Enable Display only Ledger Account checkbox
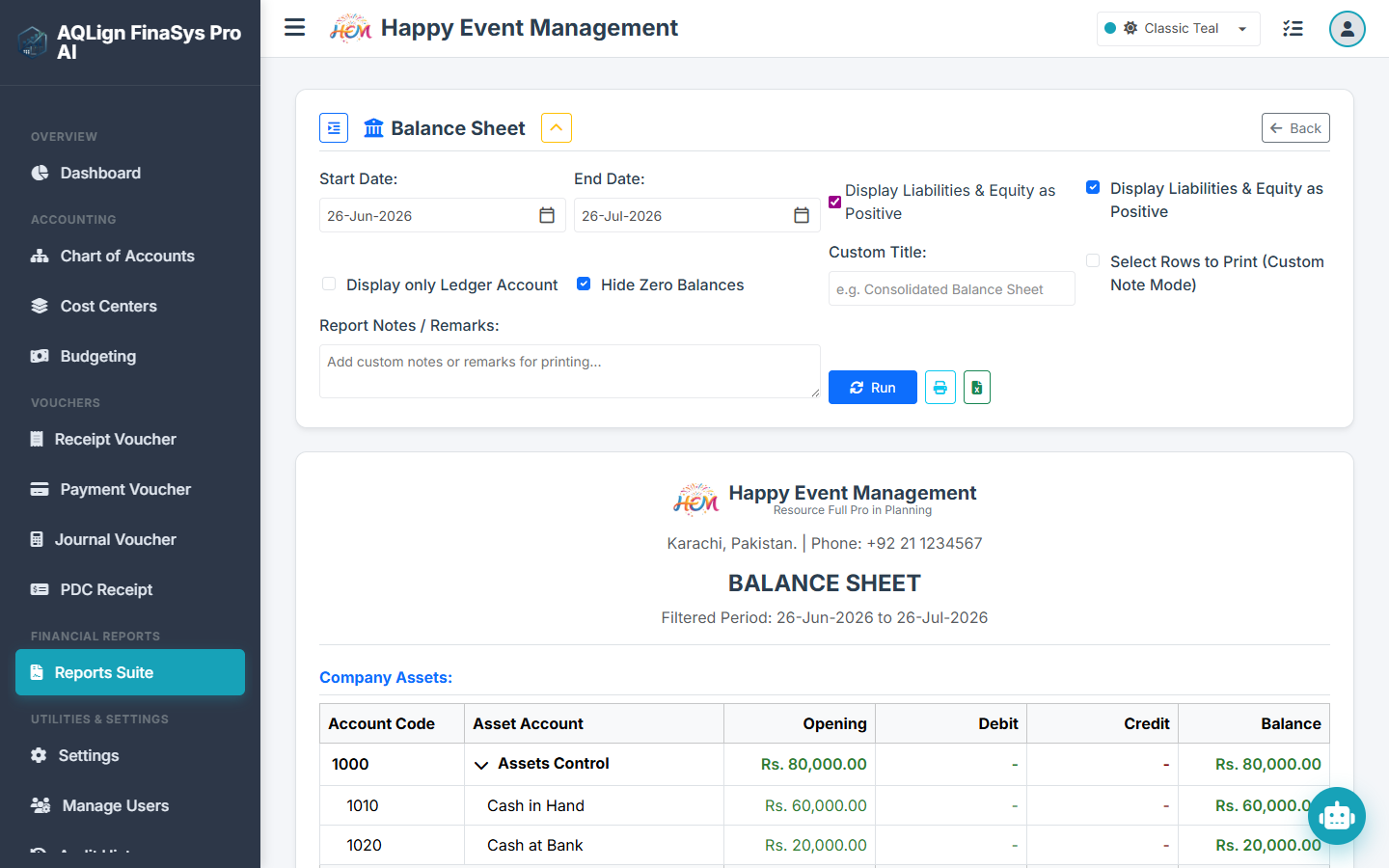This screenshot has width=1389, height=868. [329, 284]
